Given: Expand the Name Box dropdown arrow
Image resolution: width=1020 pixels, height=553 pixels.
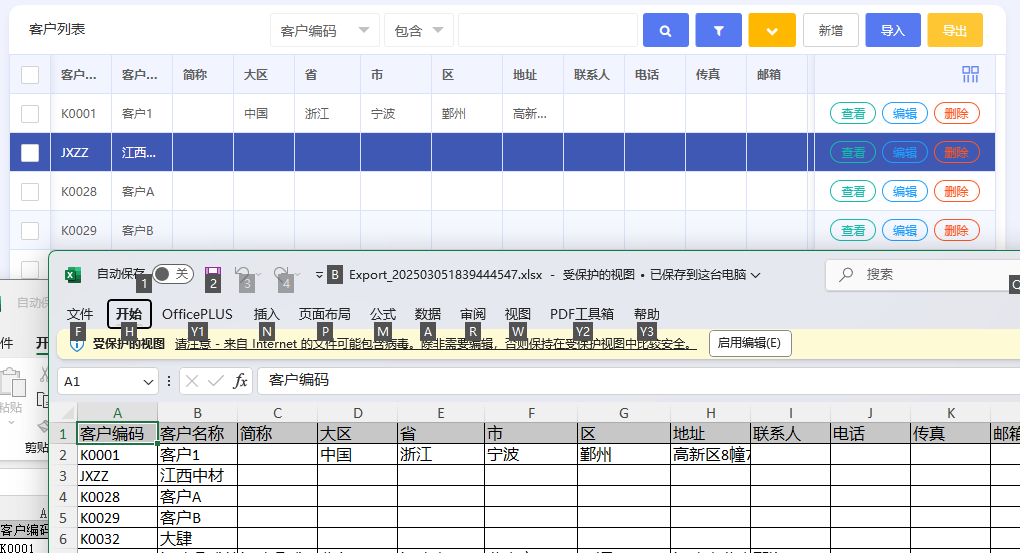Looking at the screenshot, I should point(148,382).
